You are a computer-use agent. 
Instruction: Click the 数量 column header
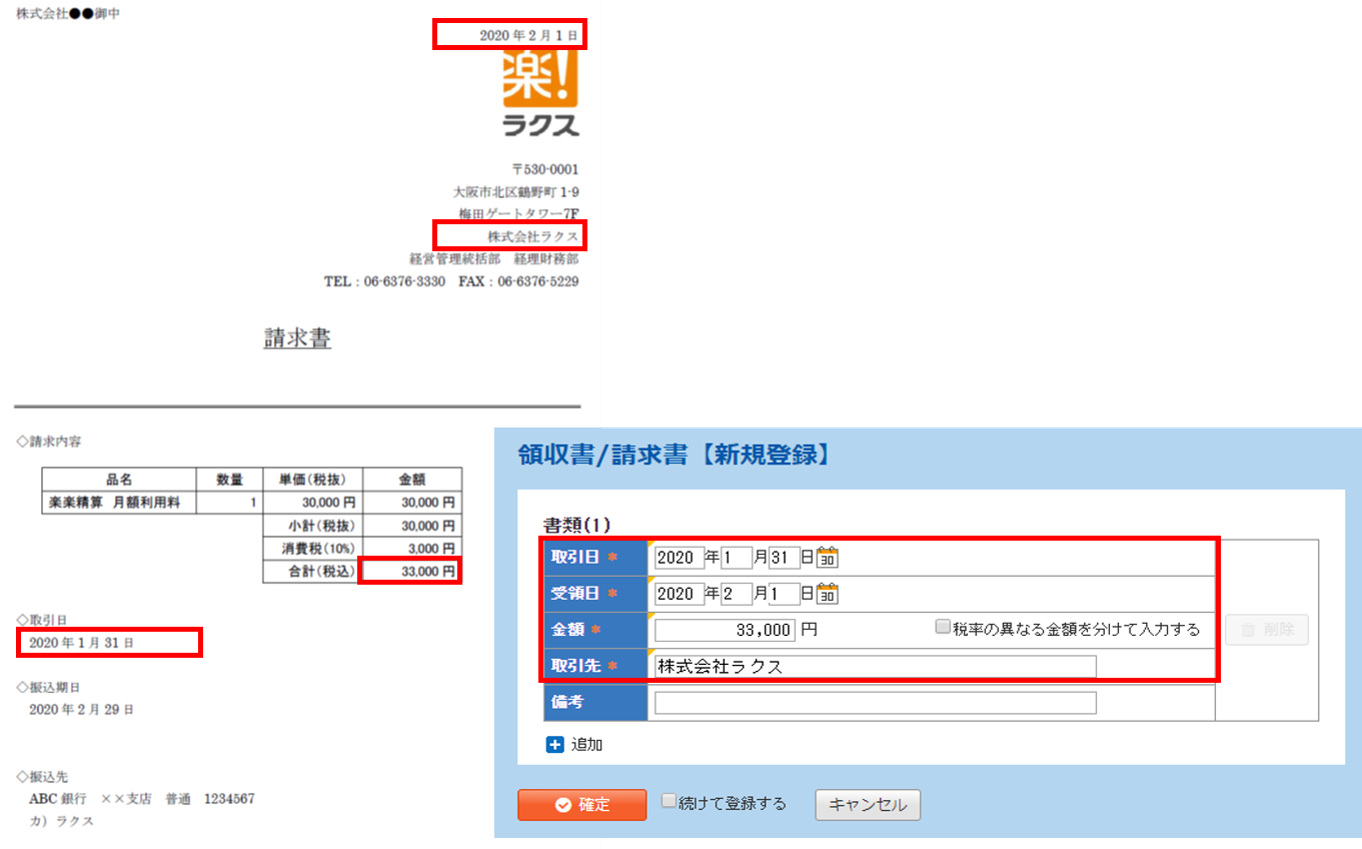tap(230, 479)
